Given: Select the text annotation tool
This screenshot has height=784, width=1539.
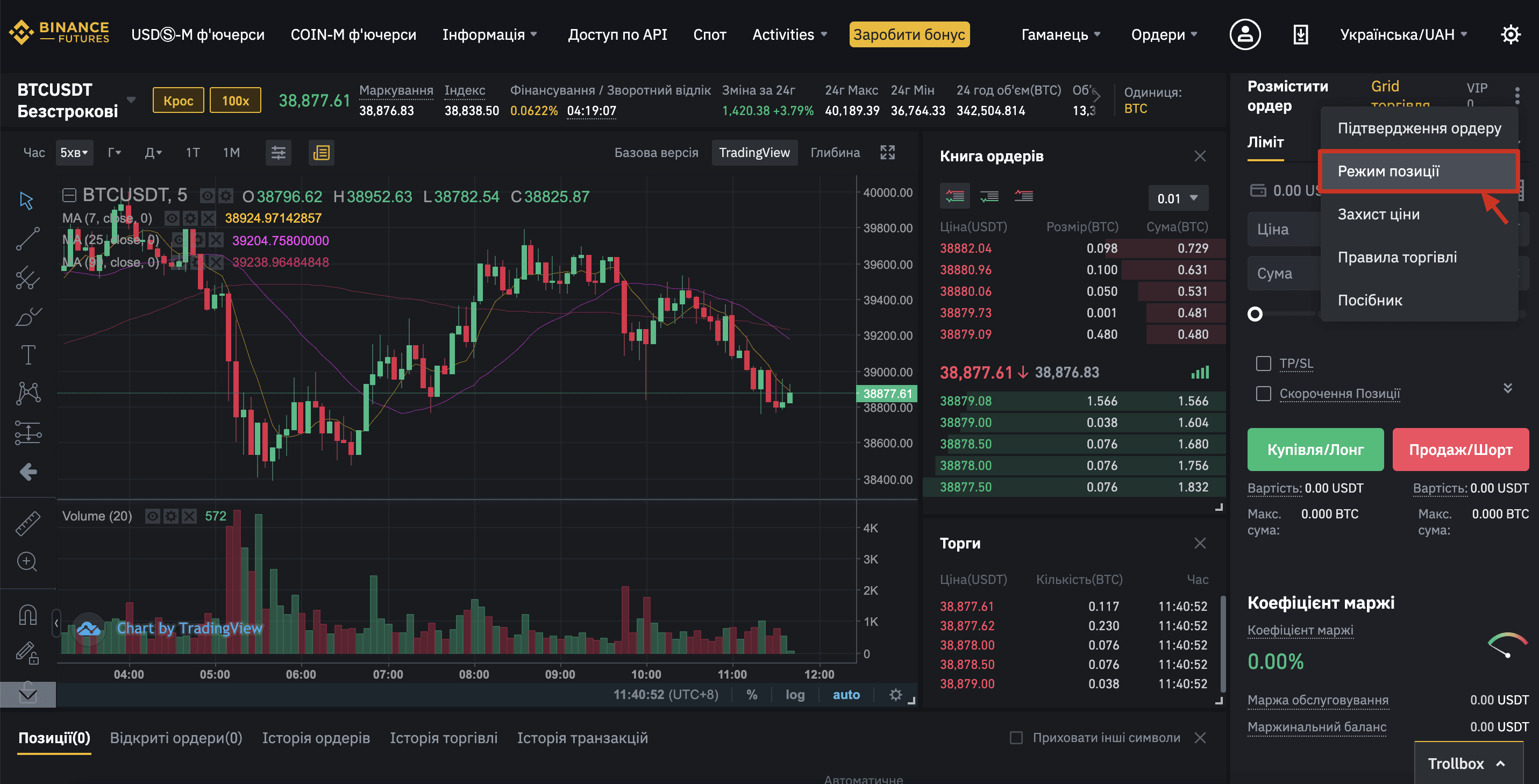Looking at the screenshot, I should (28, 355).
